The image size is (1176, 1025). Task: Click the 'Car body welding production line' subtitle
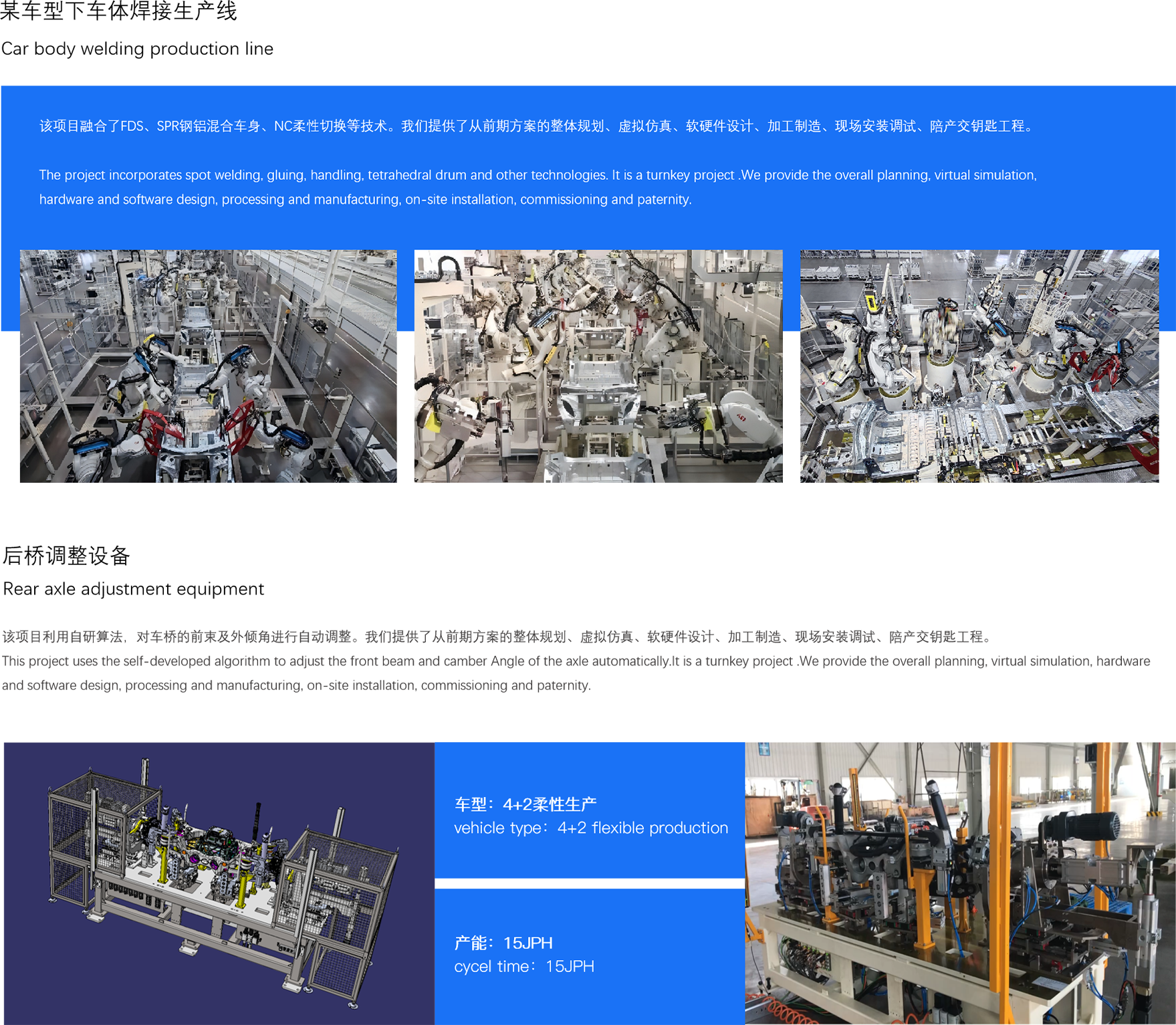click(137, 49)
